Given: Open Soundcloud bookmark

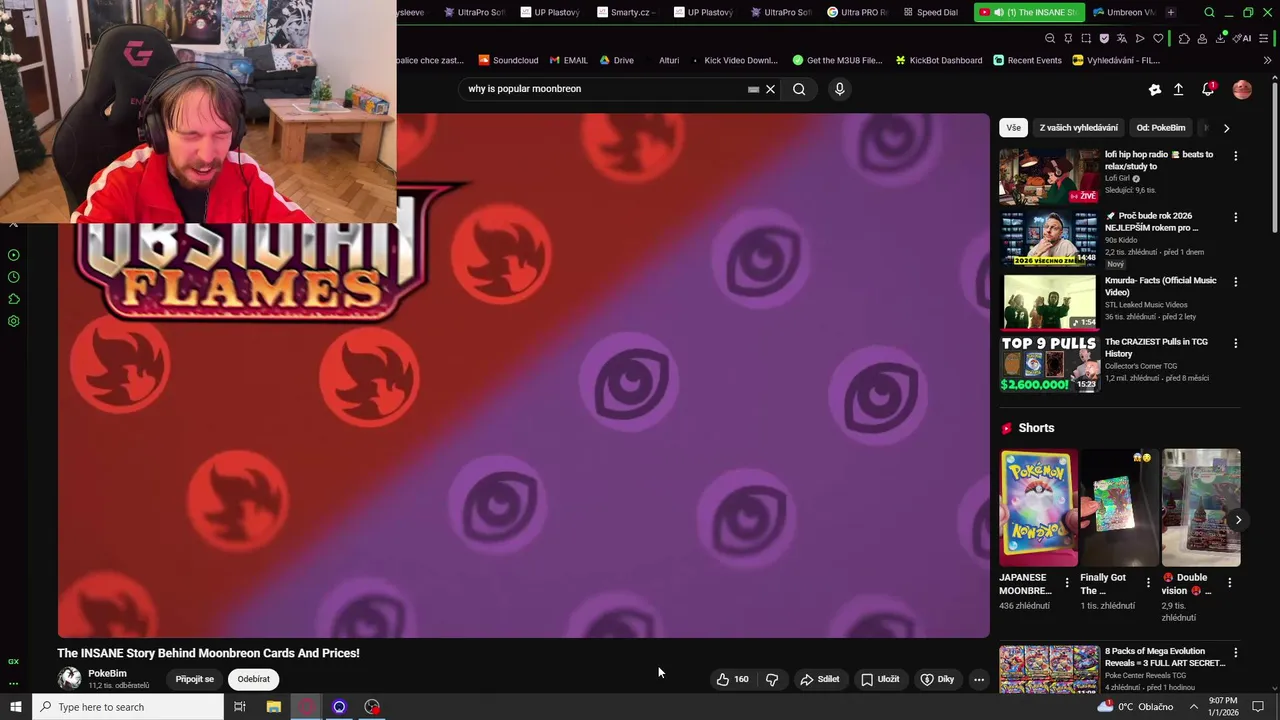Looking at the screenshot, I should click(508, 60).
